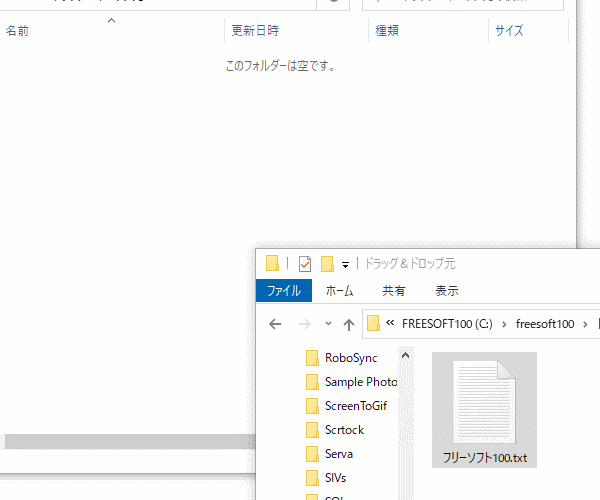600x500 pixels.
Task: Go forward with the right arrow button
Action: point(305,324)
